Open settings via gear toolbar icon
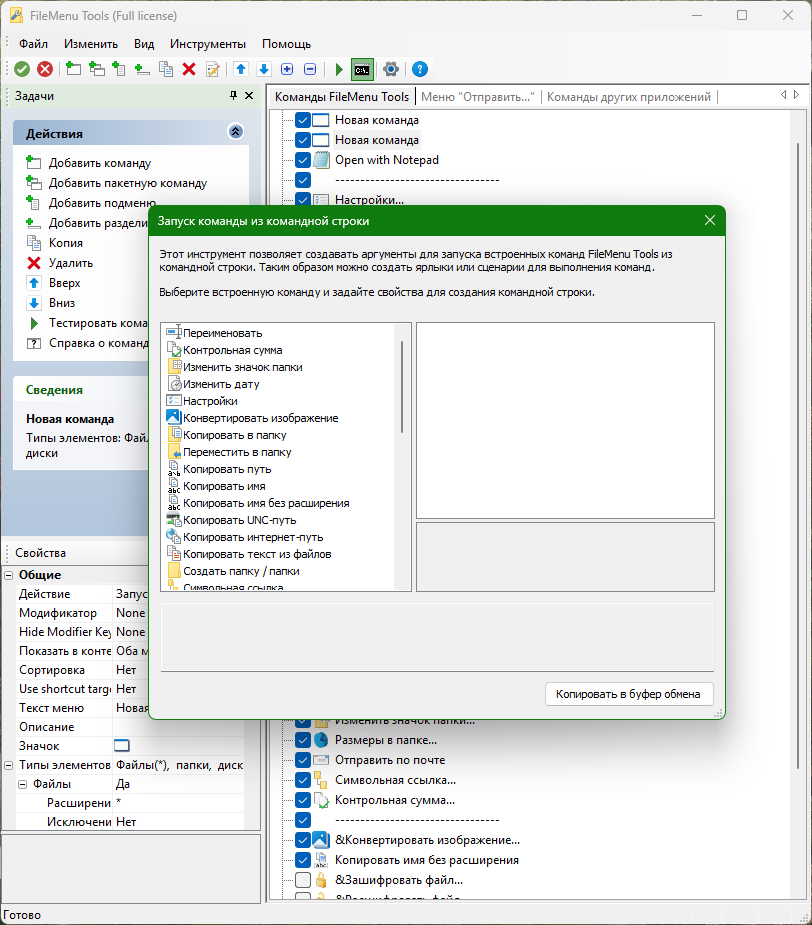Screen dimensions: 812x925 391,69
